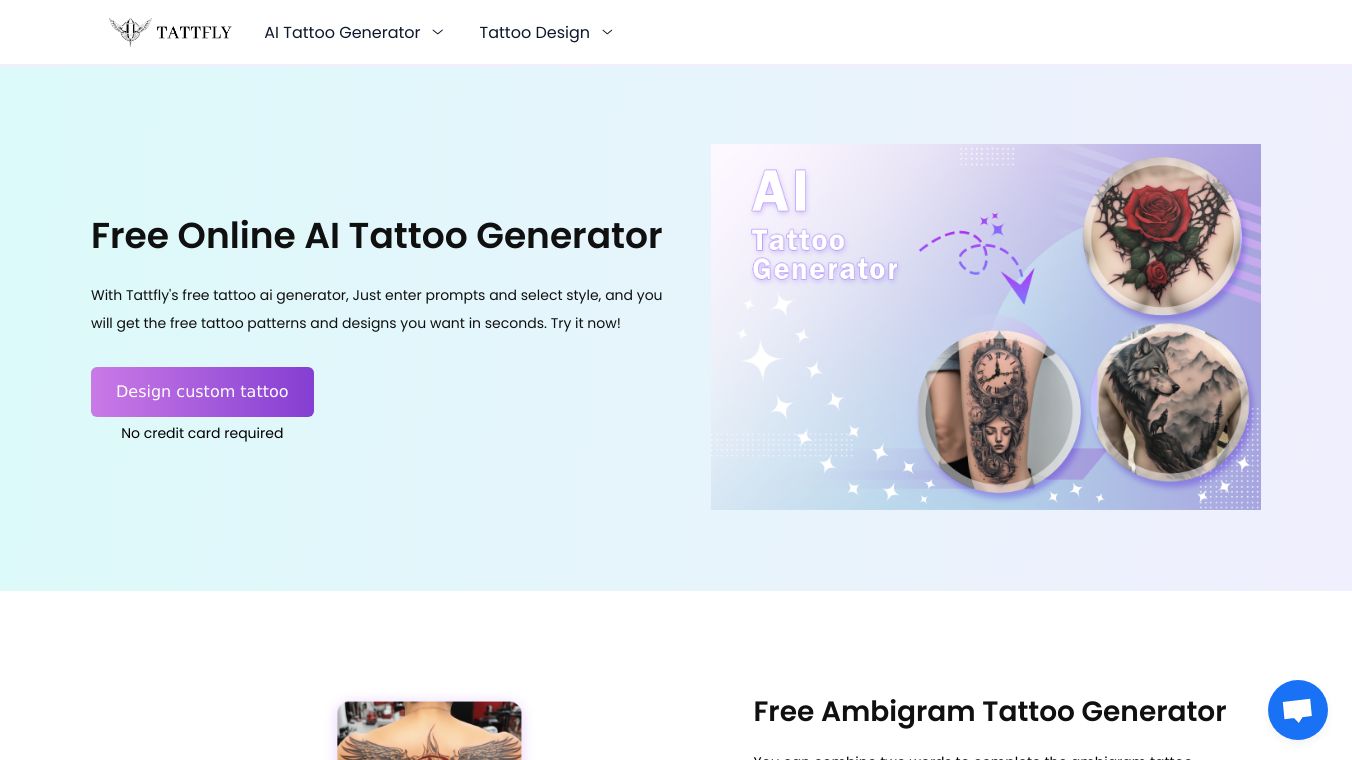1352x760 pixels.
Task: Click the AI Tattoo Generator banner text
Action: tap(824, 225)
